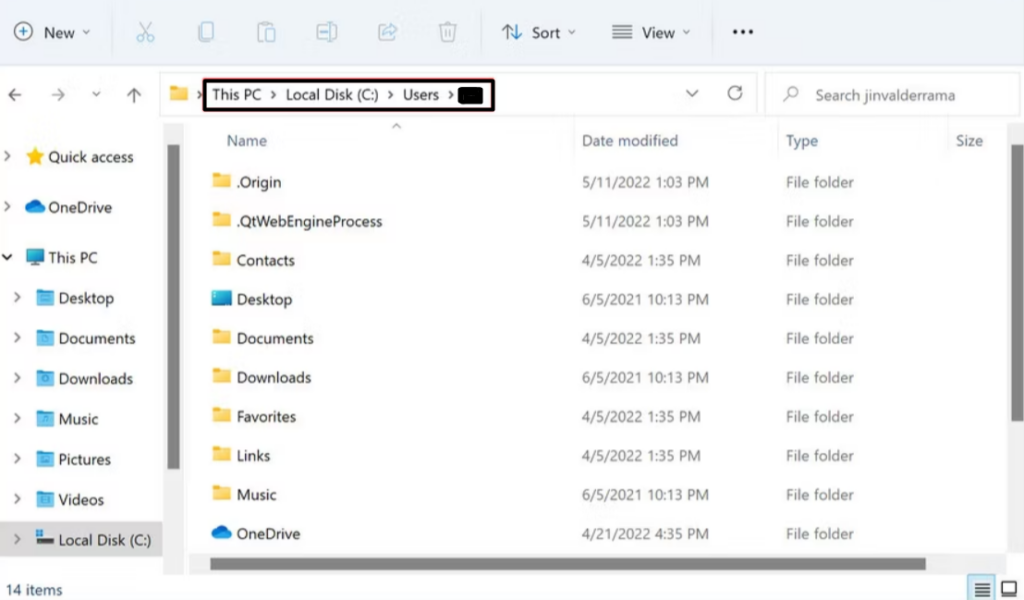This screenshot has height=600, width=1024.
Task: Collapse the This PC tree node
Action: click(x=9, y=257)
